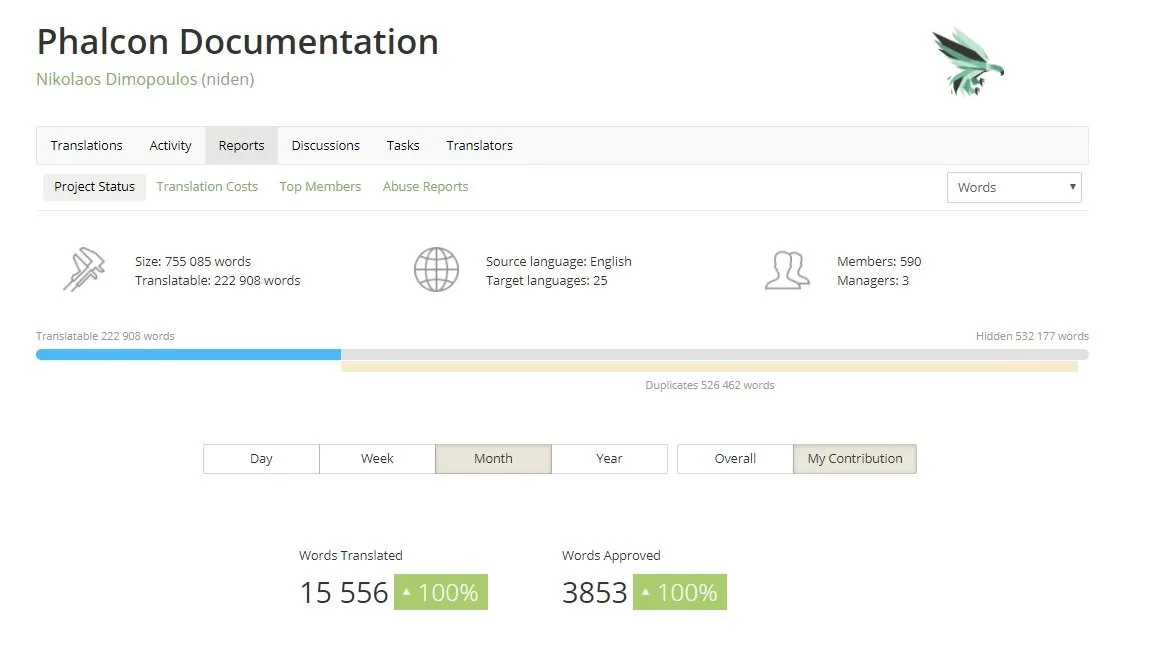The image size is (1166, 645).
Task: Open the Words unit dropdown
Action: pyautogui.click(x=1014, y=187)
